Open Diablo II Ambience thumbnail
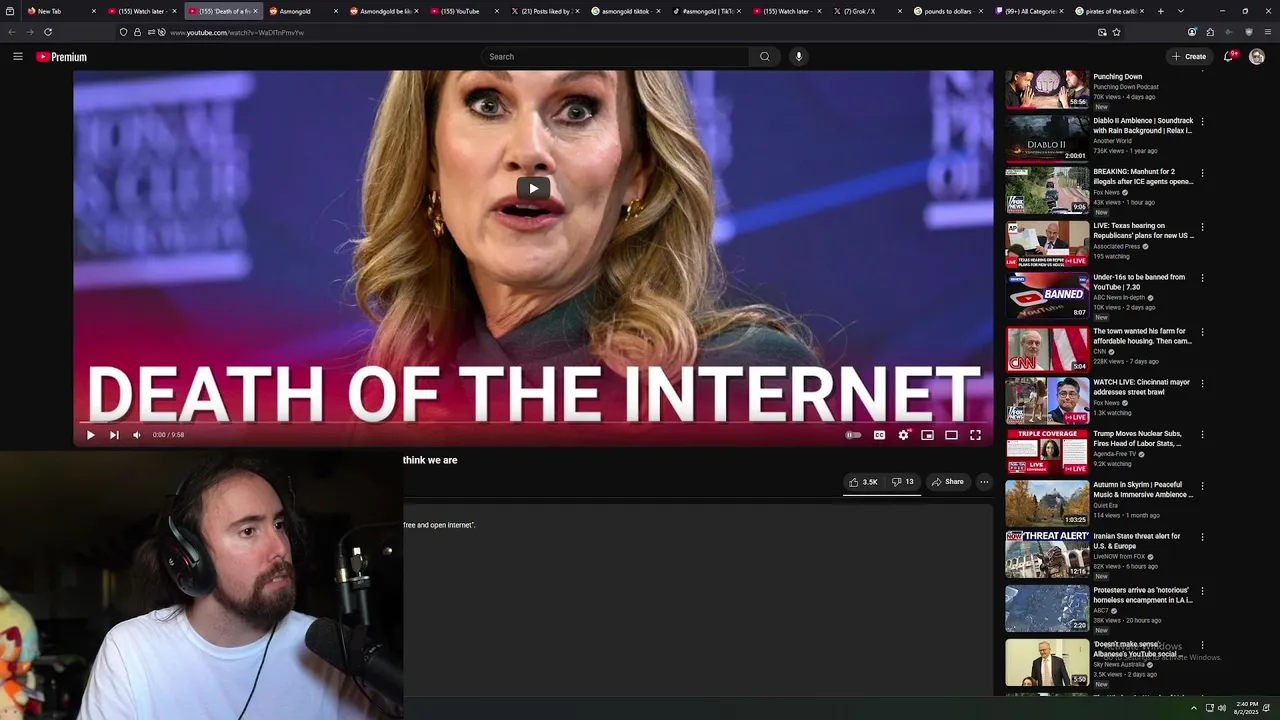The height and width of the screenshot is (720, 1280). [x=1047, y=138]
